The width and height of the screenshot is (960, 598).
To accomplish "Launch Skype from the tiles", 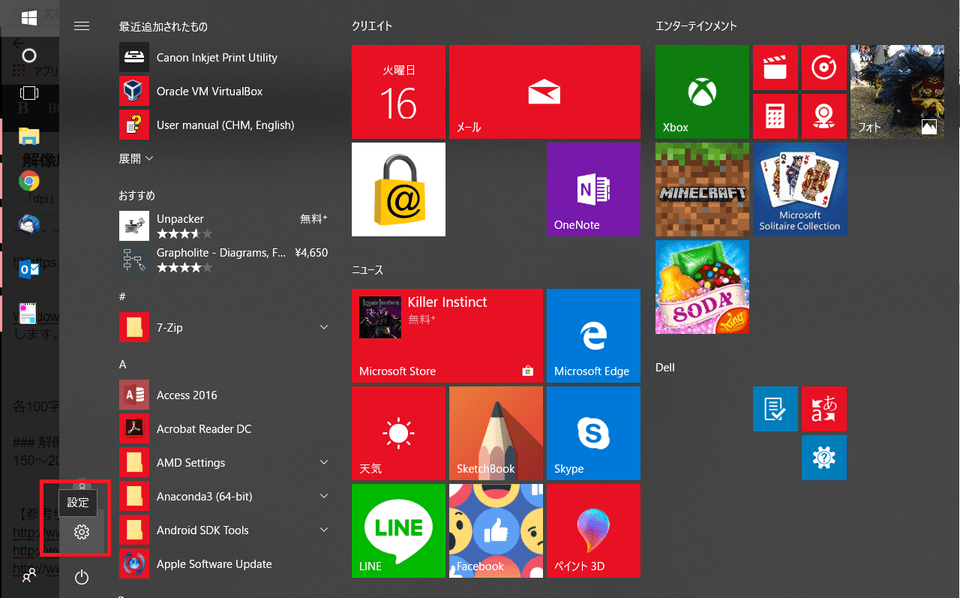I will 593,434.
